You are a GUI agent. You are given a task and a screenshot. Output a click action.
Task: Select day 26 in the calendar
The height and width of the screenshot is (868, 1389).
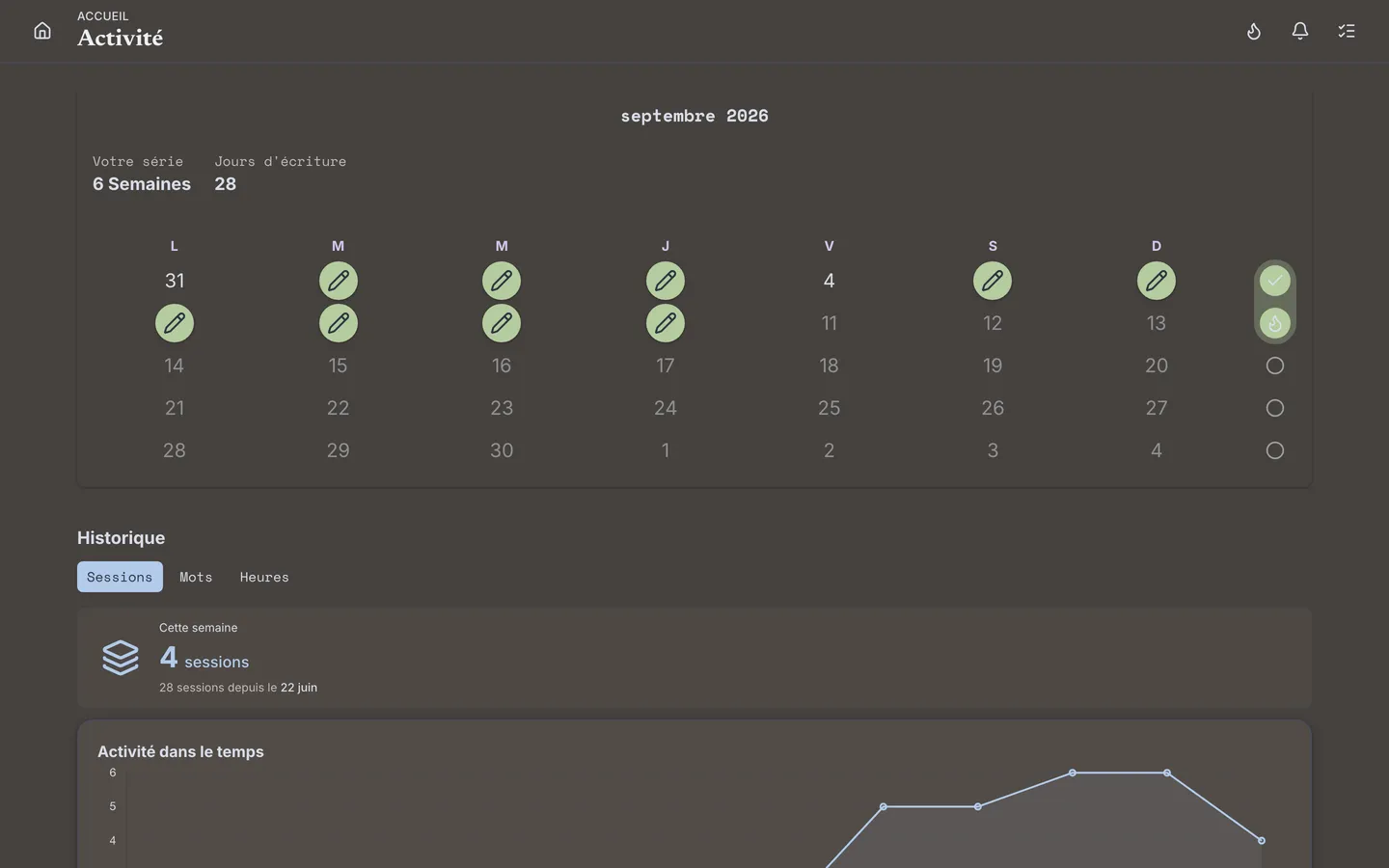tap(993, 408)
